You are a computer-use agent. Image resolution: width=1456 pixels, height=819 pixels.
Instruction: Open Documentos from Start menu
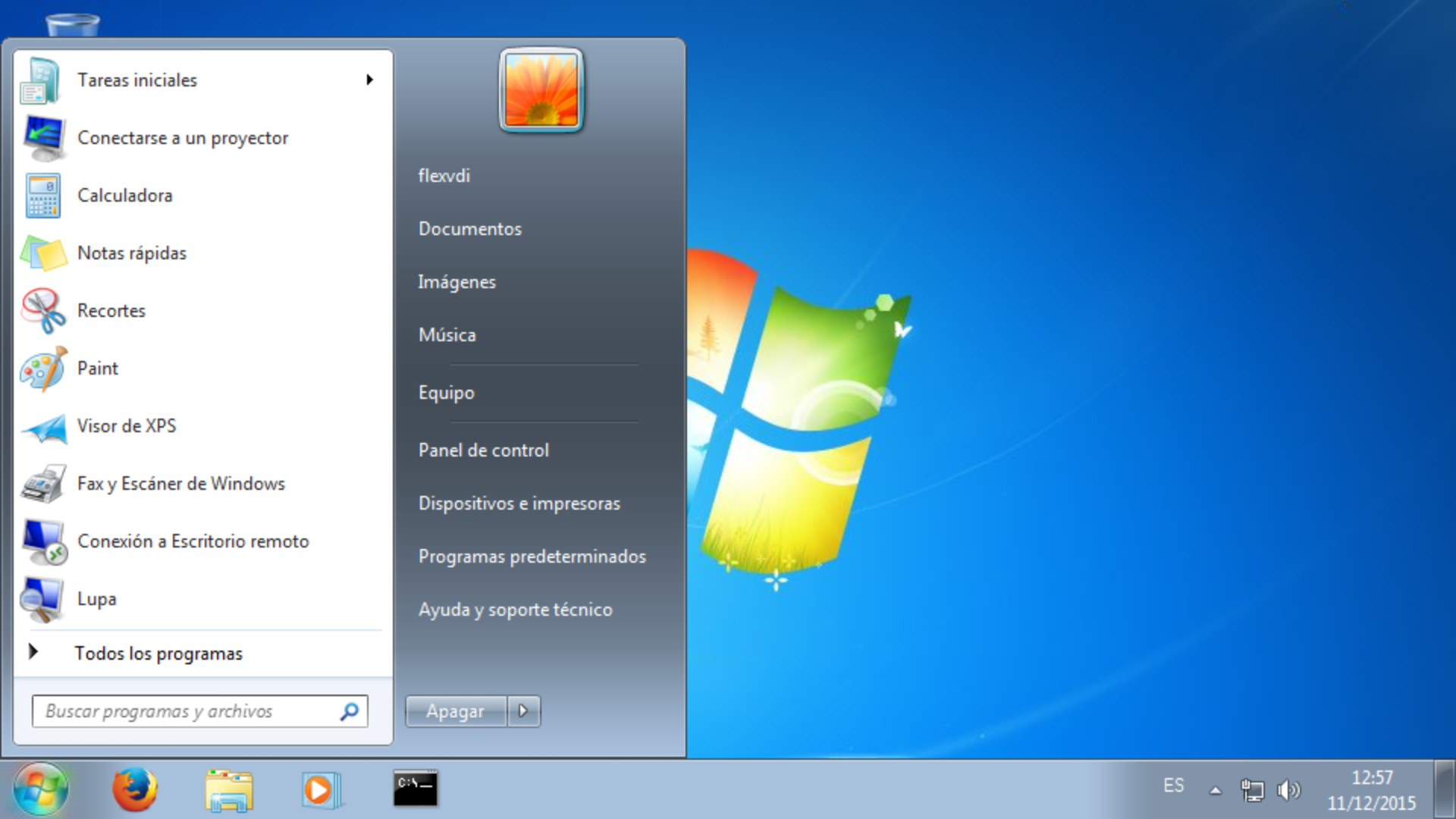(470, 229)
